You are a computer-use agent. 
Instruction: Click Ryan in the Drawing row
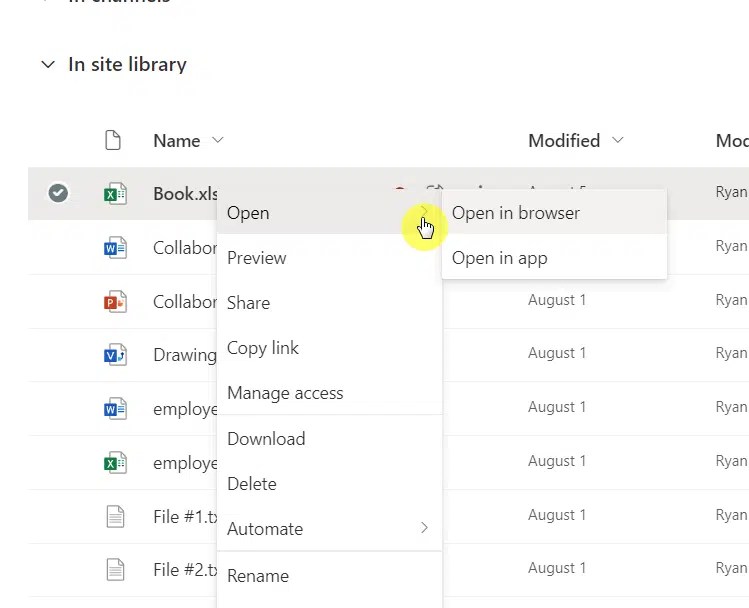[x=731, y=353]
